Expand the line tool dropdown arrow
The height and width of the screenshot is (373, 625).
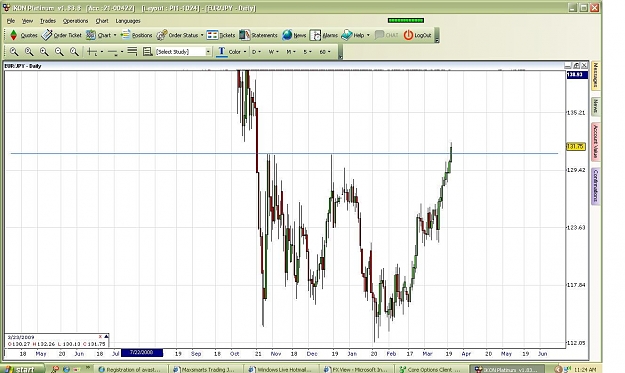(122, 52)
